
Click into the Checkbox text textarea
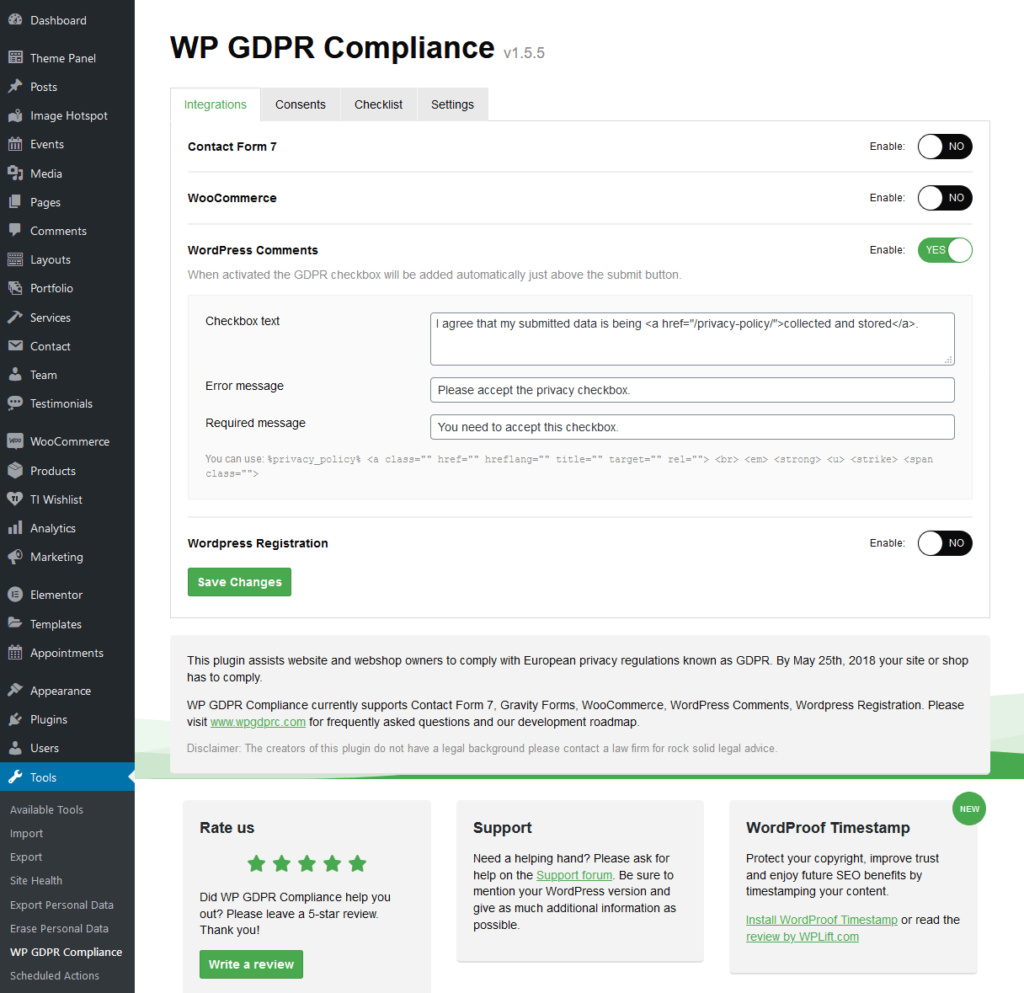tap(692, 339)
